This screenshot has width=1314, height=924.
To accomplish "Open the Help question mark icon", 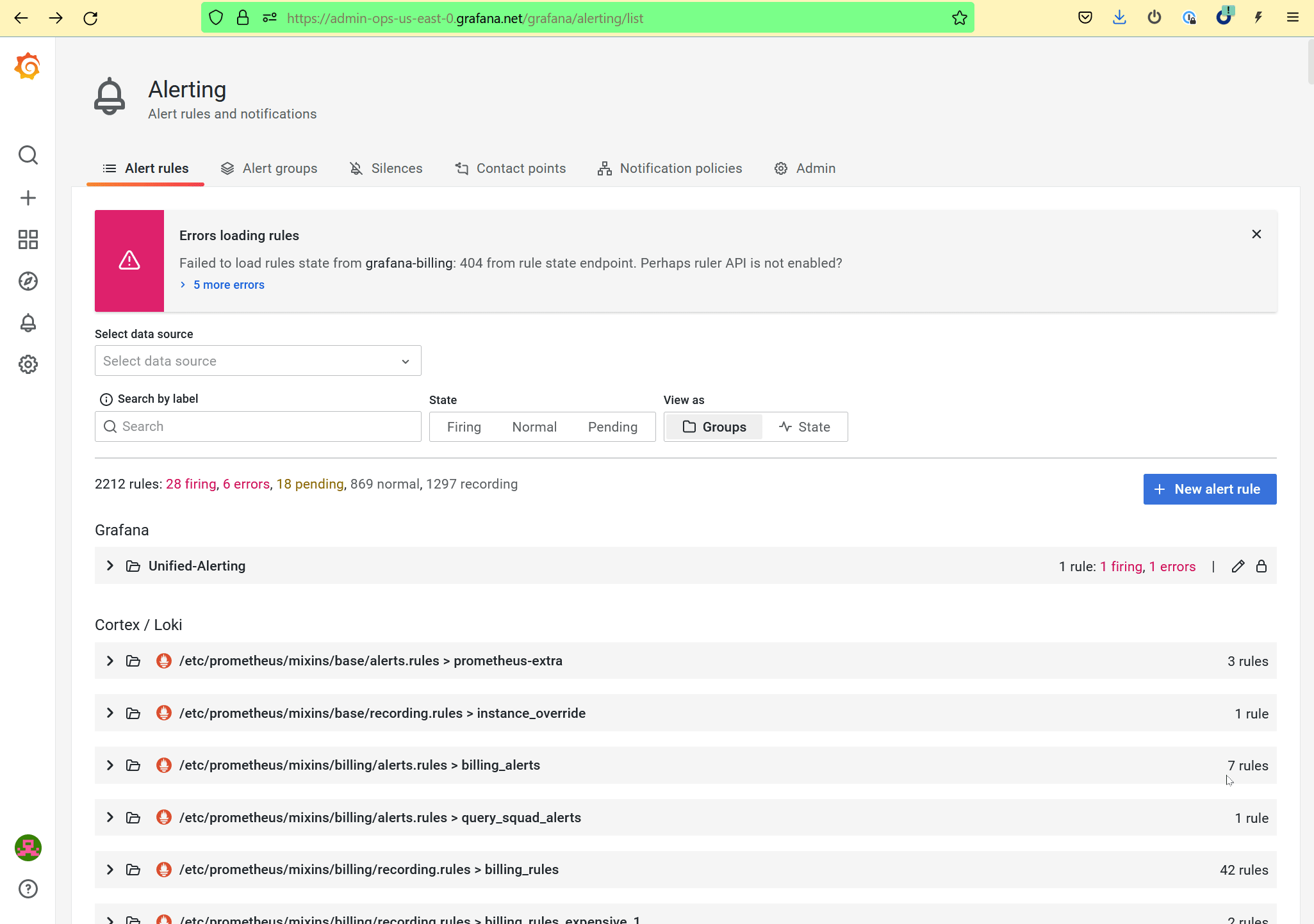I will pyautogui.click(x=28, y=889).
